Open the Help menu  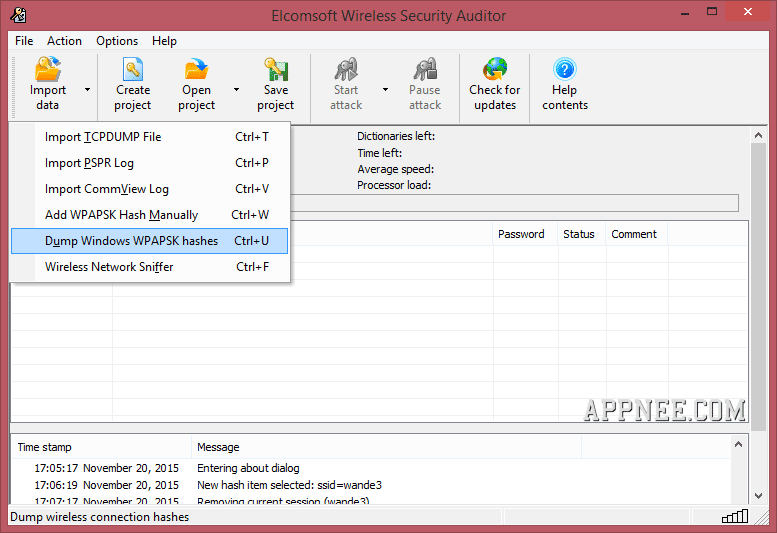tap(164, 41)
